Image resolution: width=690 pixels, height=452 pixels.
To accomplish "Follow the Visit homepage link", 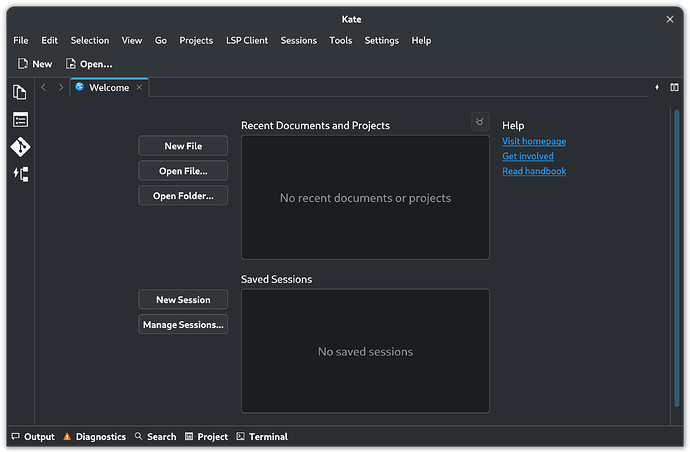I will click(534, 141).
